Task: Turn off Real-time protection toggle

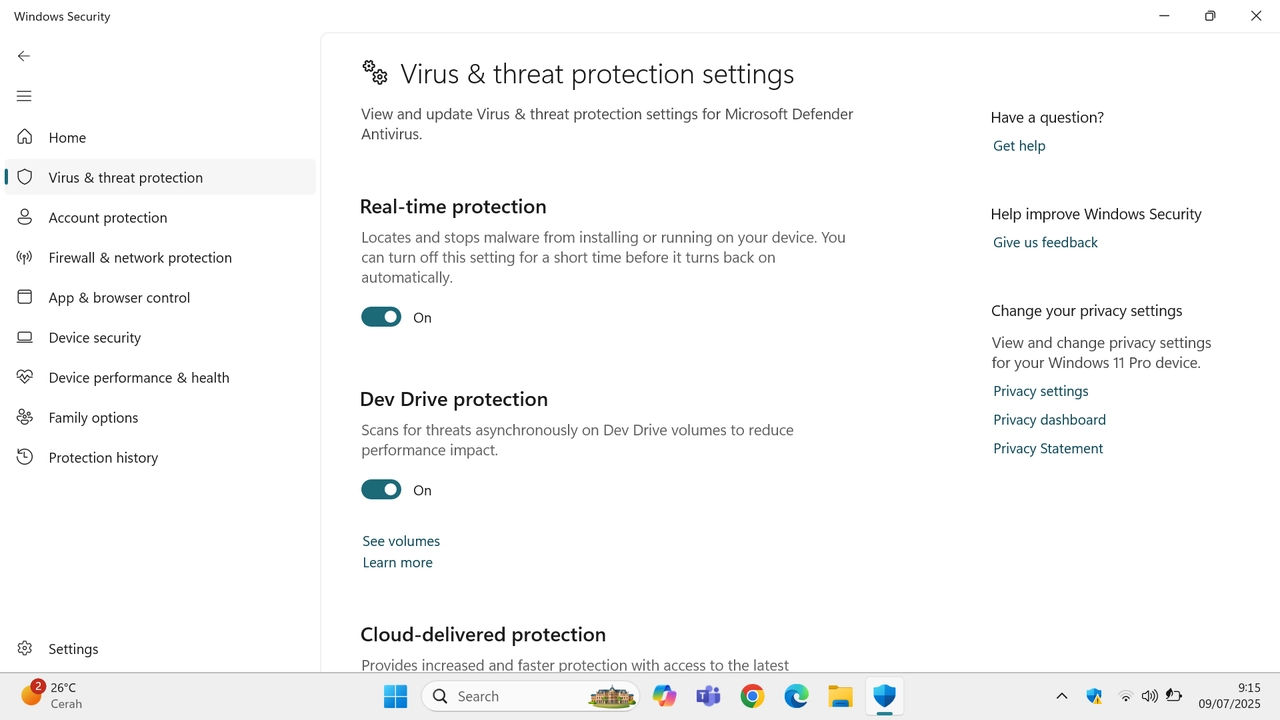Action: pos(381,317)
